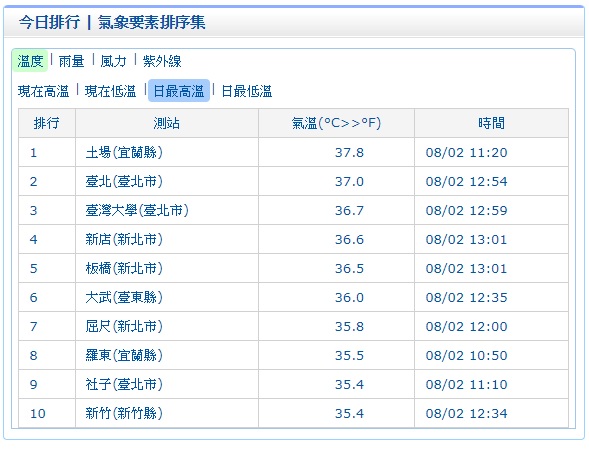
Task: Click rank number 1 in 土場 row
Action: [33, 153]
